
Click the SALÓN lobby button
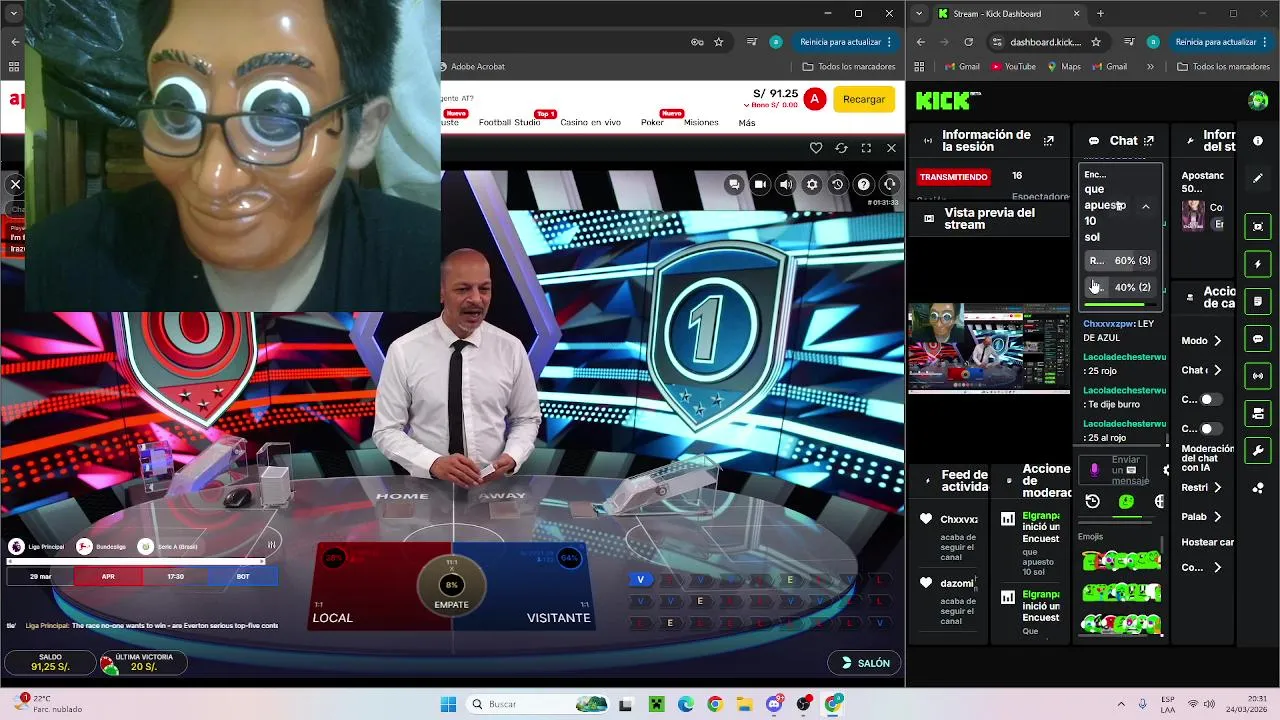865,663
